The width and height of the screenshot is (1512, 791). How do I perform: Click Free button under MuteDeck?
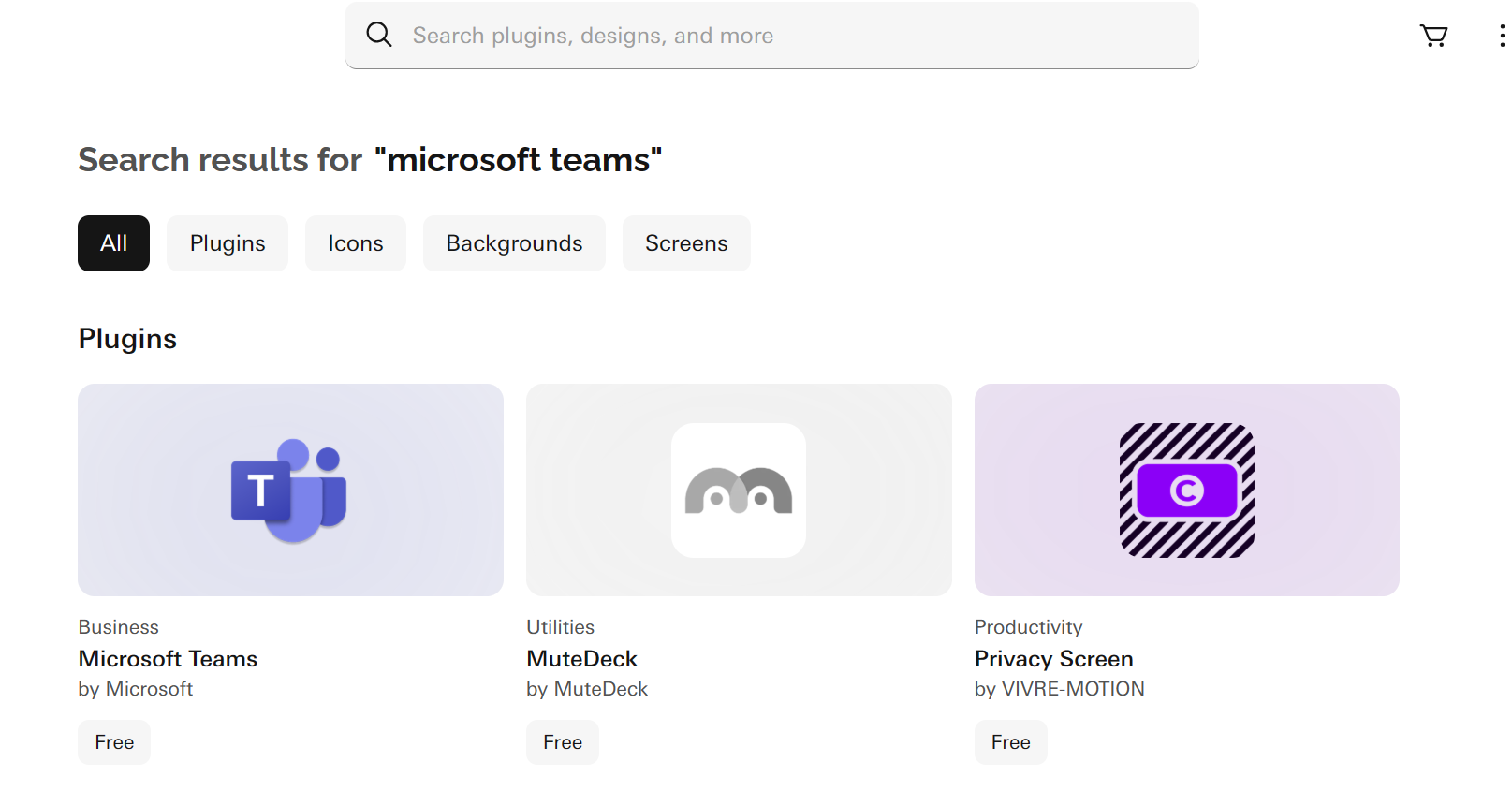pyautogui.click(x=563, y=742)
